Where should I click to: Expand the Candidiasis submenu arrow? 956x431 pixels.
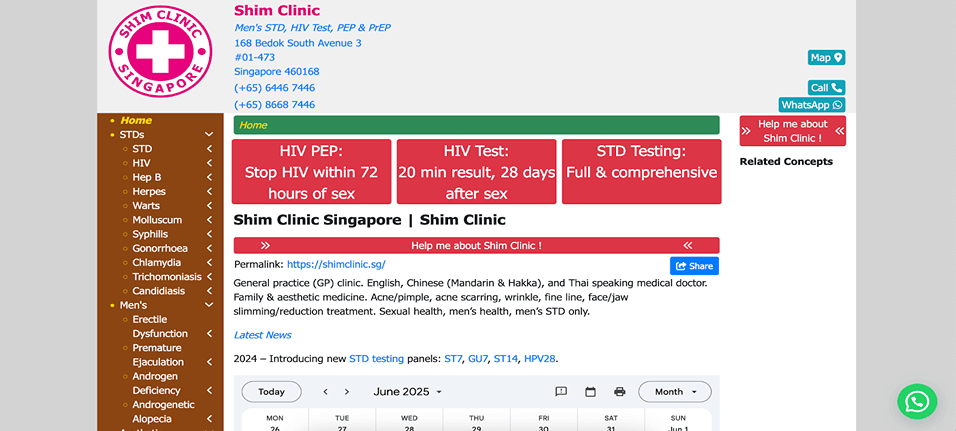pyautogui.click(x=209, y=291)
